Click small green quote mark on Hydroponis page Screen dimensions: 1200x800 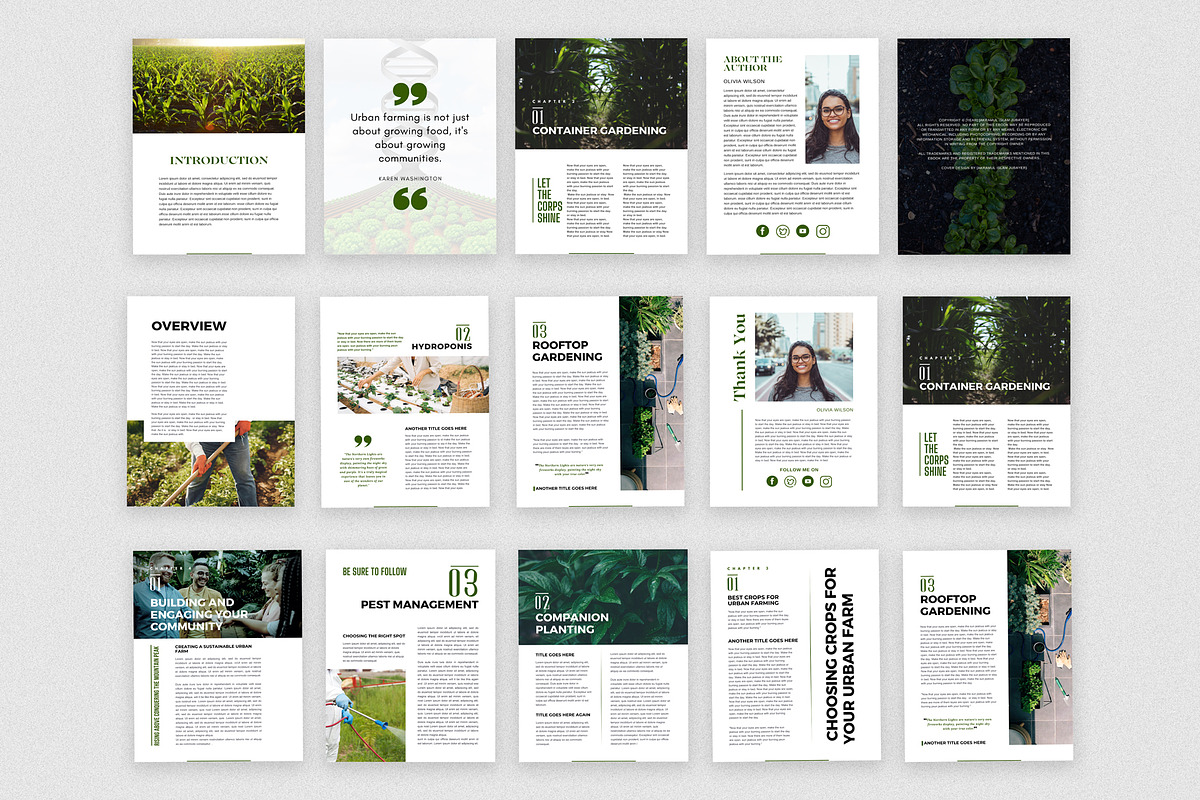pos(363,441)
